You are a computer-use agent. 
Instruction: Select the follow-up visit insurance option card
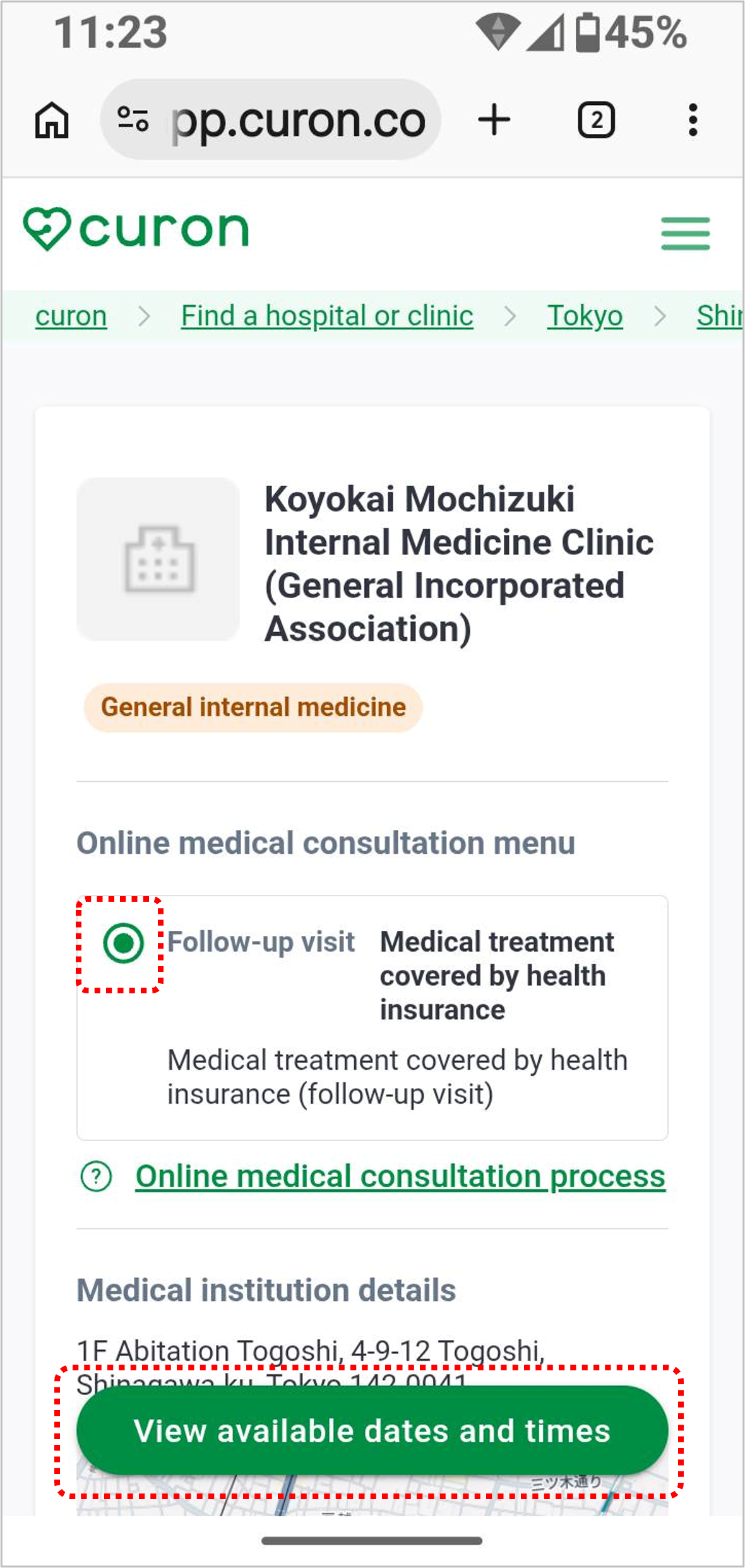(372, 1017)
